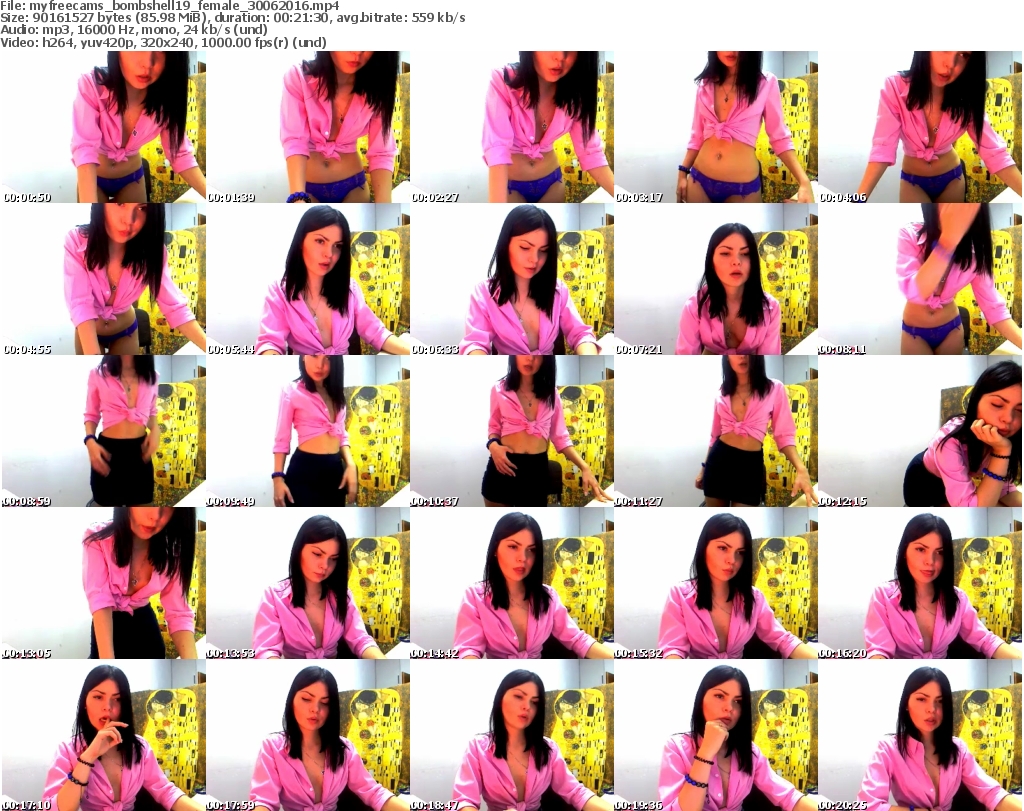Open the thumbnail frame stamped 00:13:05
The image size is (1024, 811).
(x=104, y=583)
